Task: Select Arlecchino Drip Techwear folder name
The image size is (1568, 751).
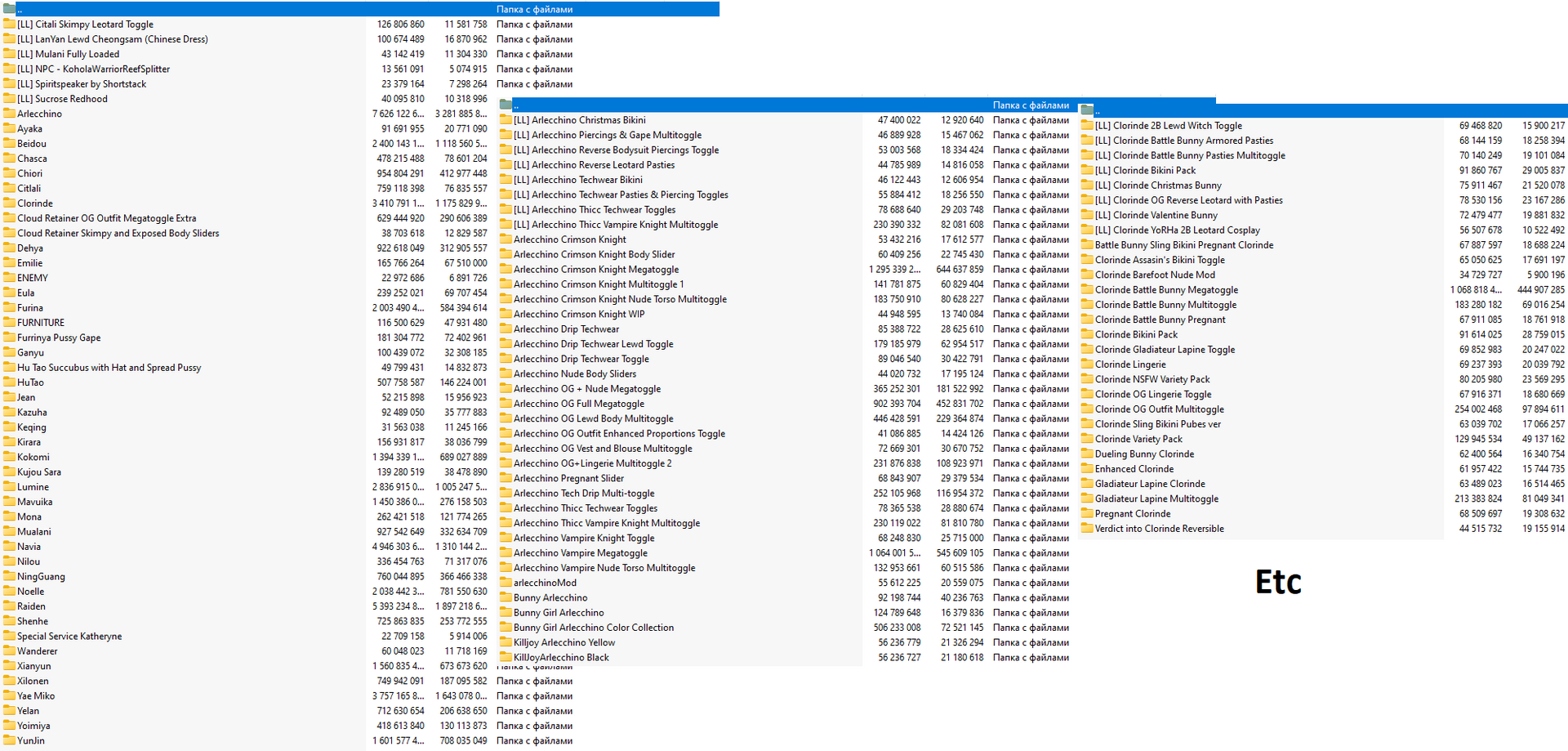Action: pos(566,329)
